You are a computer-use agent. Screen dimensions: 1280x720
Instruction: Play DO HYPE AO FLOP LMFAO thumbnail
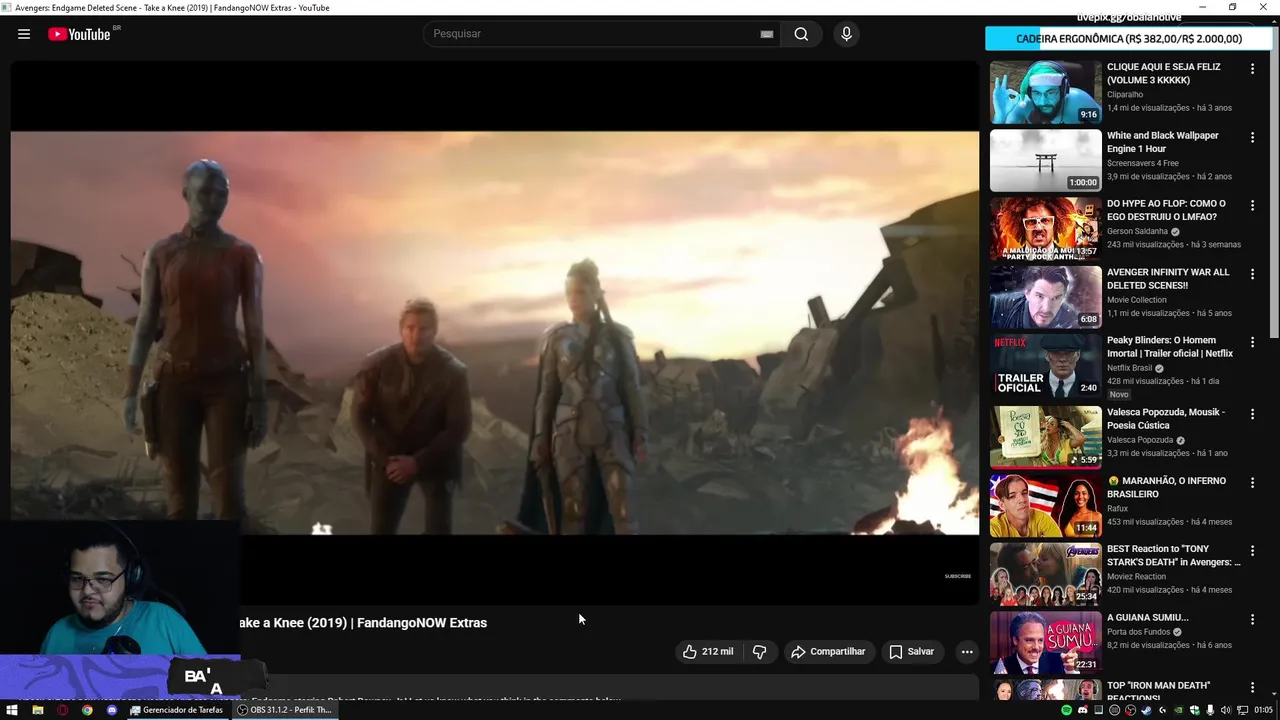point(1045,228)
